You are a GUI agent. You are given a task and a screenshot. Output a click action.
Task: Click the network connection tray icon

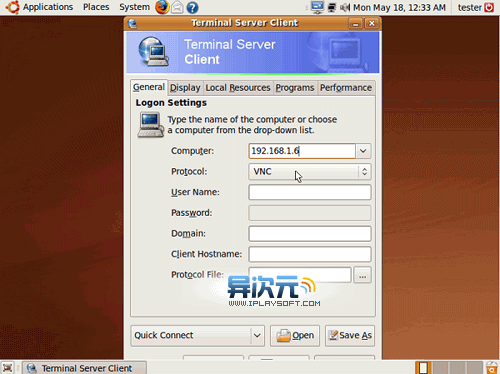click(332, 7)
